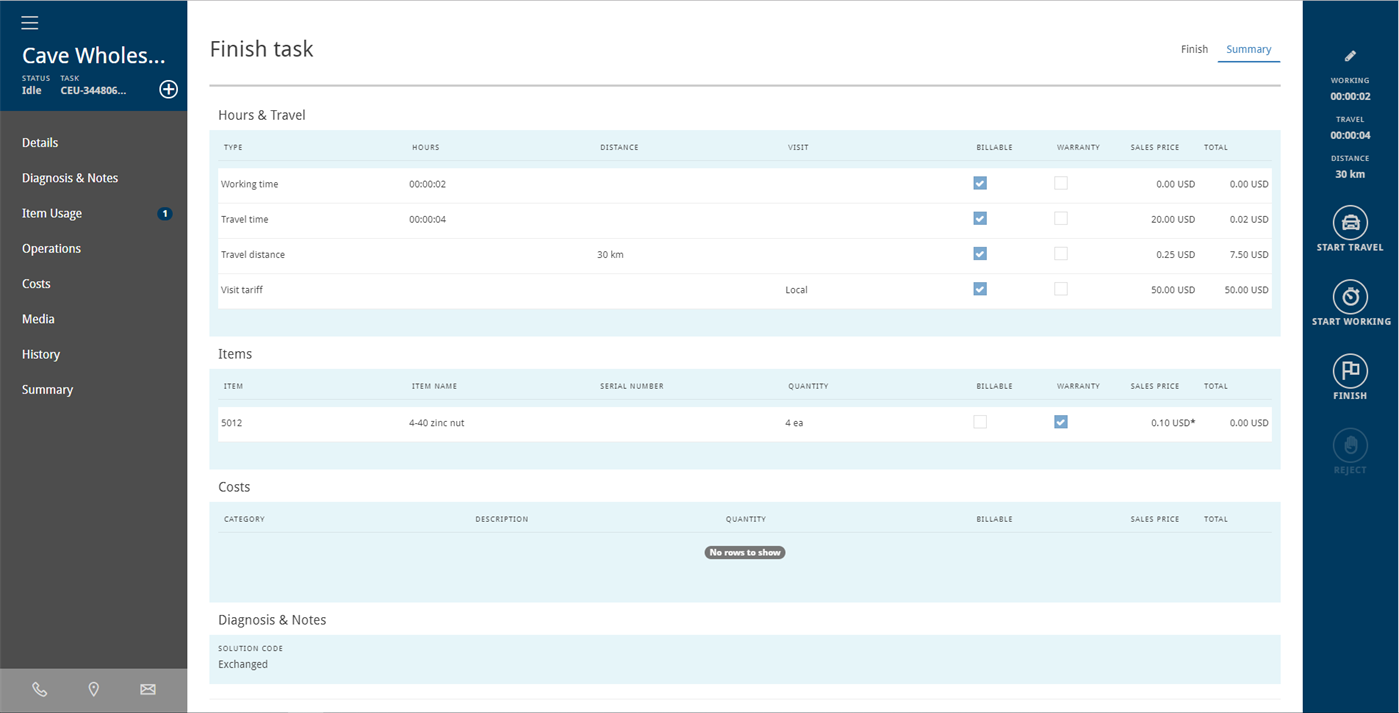Open the email envelope icon
Screen dimensions: 1399x713
[147, 689]
